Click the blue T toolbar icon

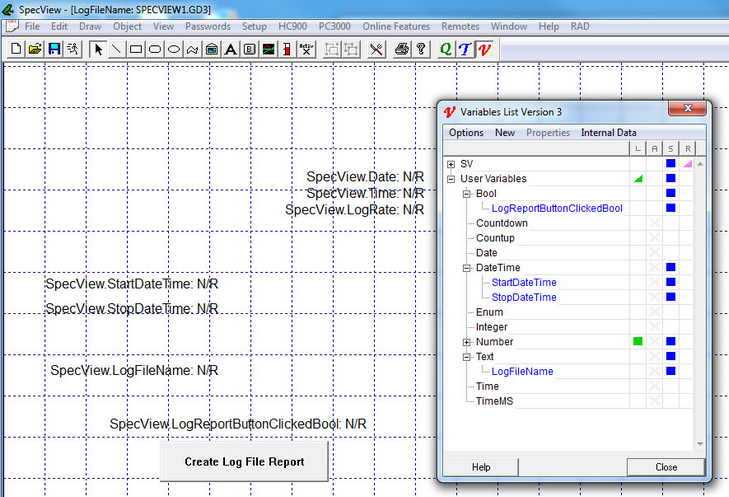[464, 49]
